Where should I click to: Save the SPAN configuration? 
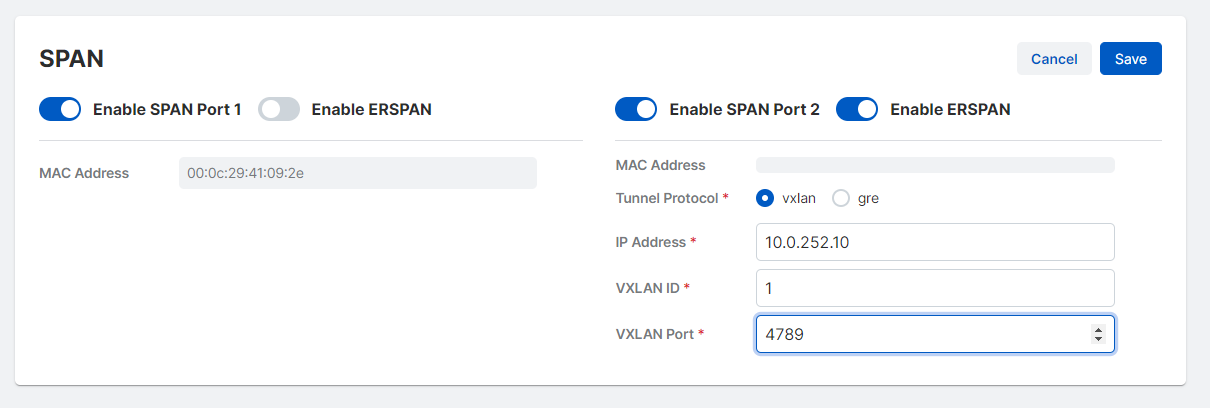tap(1130, 59)
